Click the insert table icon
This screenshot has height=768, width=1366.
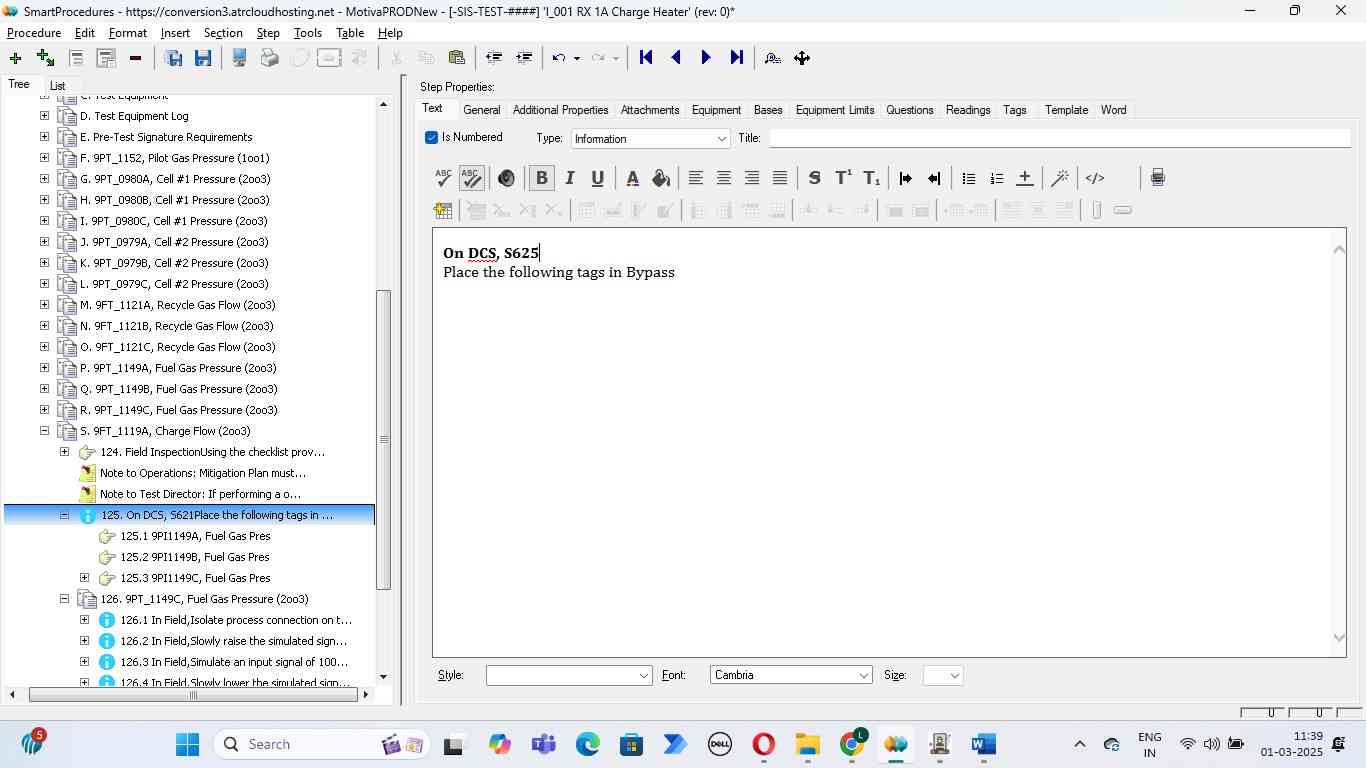point(443,210)
